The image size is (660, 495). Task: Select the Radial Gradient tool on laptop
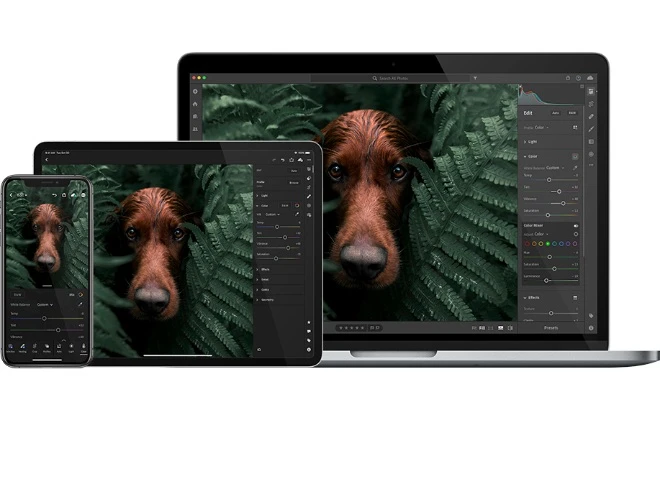pos(591,154)
